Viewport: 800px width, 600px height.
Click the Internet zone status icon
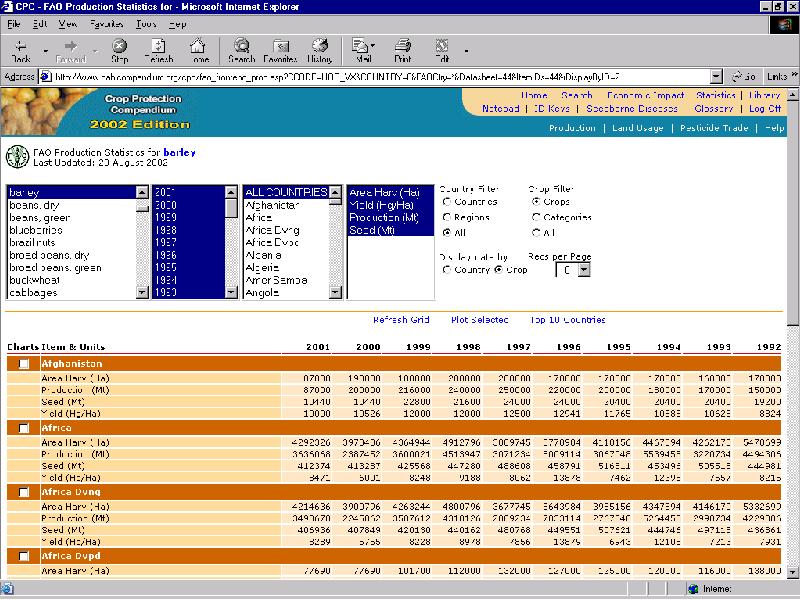(693, 589)
